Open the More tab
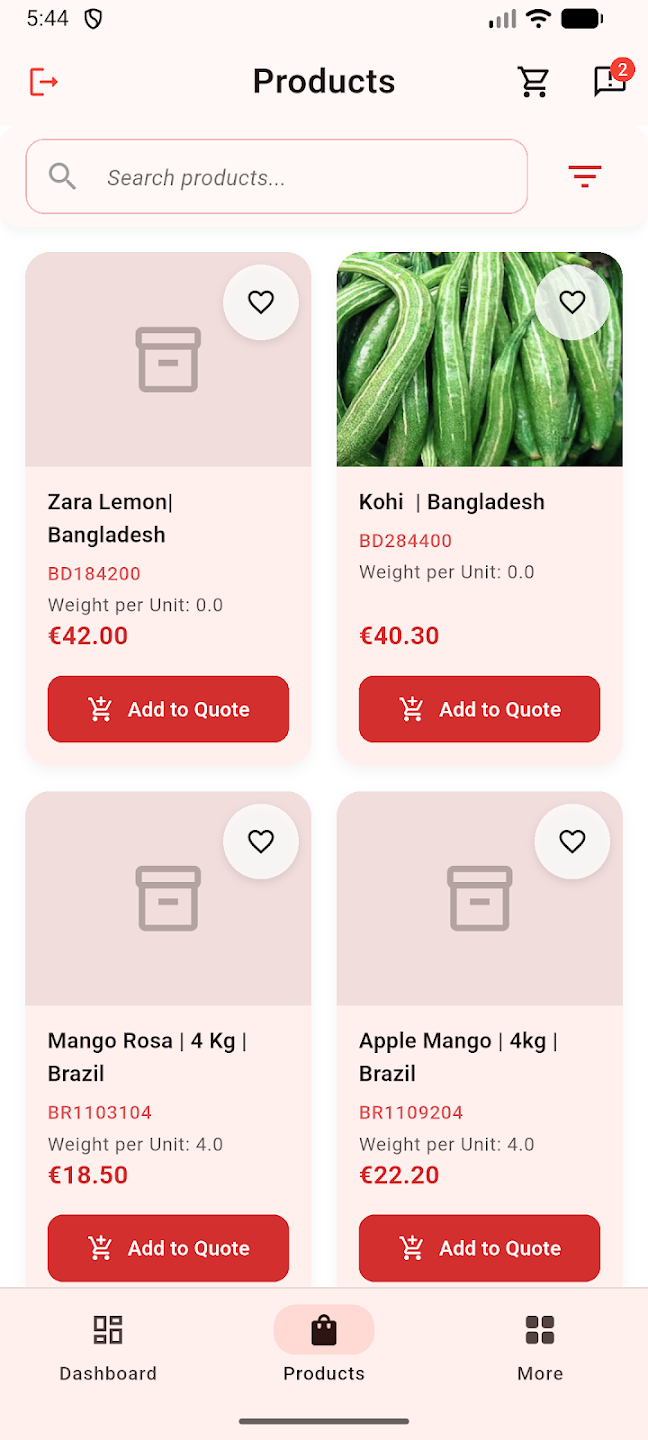The height and width of the screenshot is (1440, 648). click(540, 1345)
